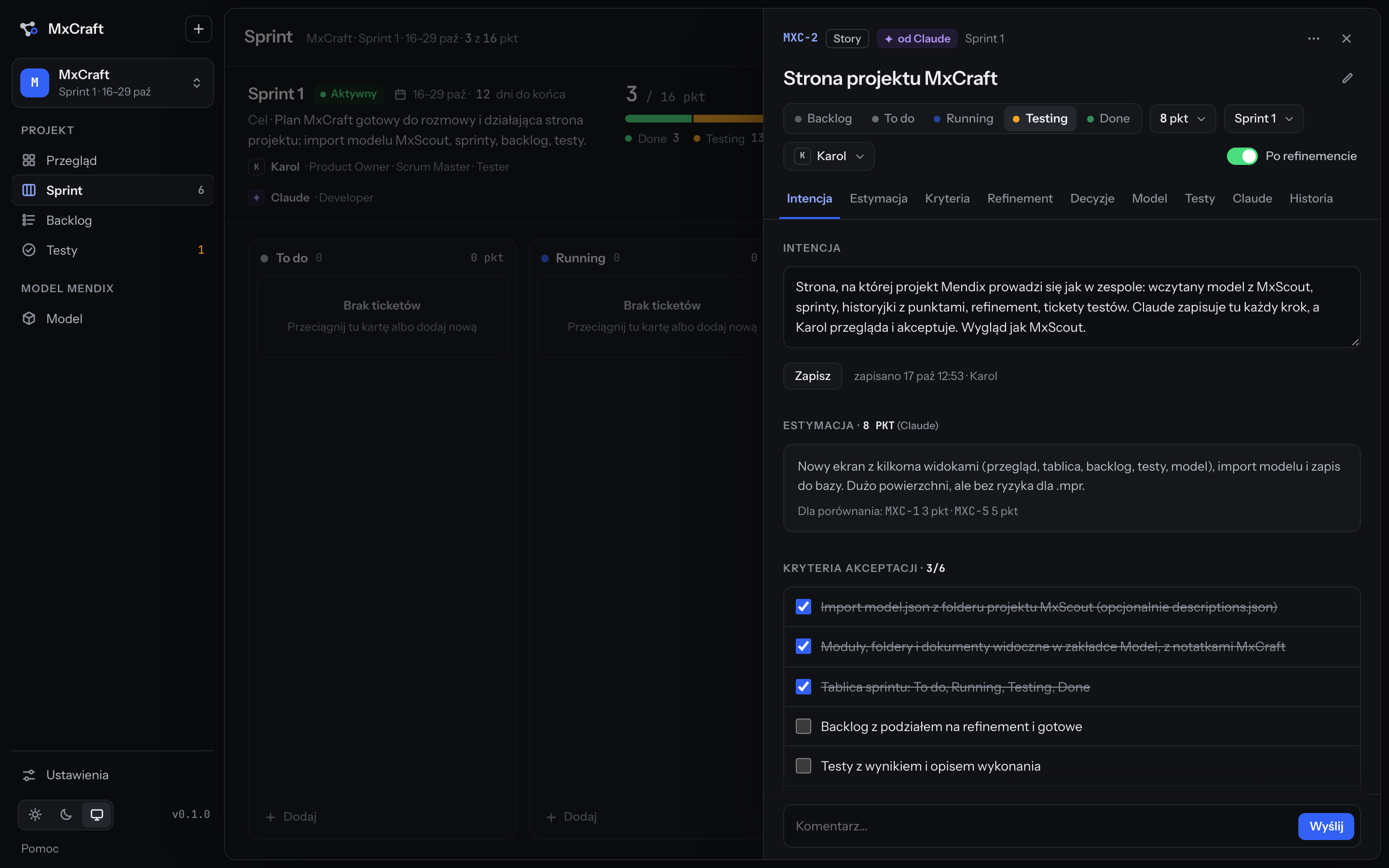Screen dimensions: 1389x868
Task: Click the plus button beside MxCraft title
Action: (x=199, y=29)
